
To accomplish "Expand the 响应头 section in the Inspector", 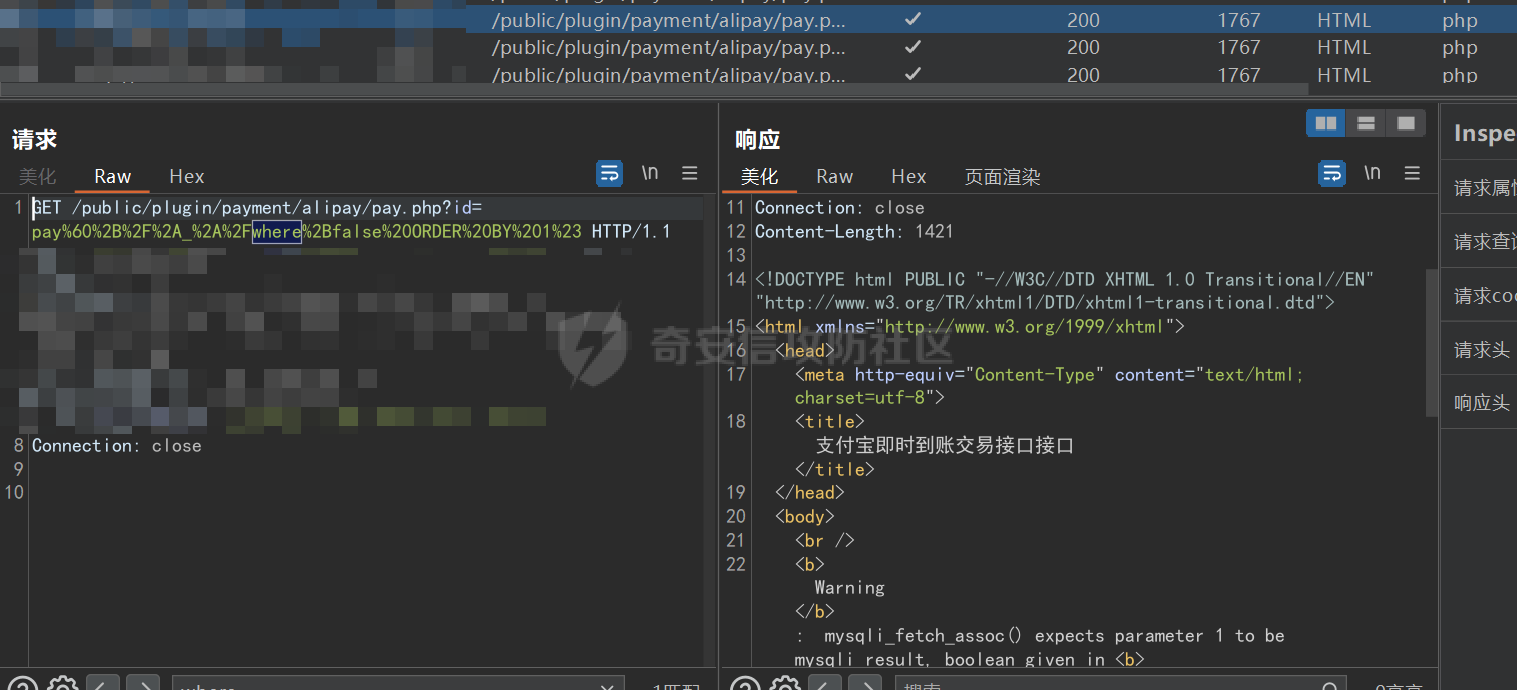I will 1479,403.
